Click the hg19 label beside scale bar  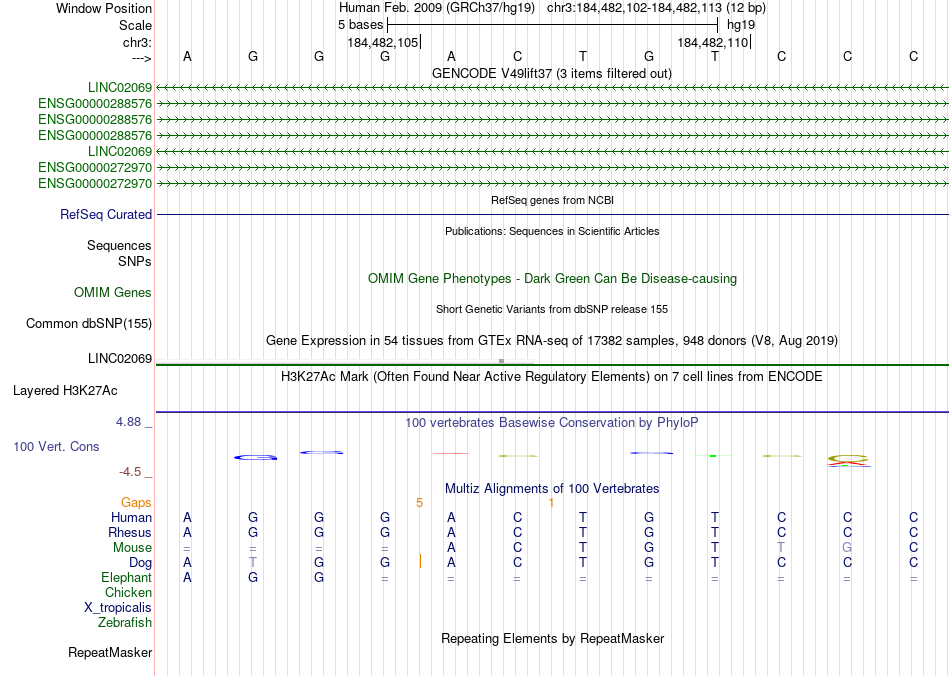(741, 25)
